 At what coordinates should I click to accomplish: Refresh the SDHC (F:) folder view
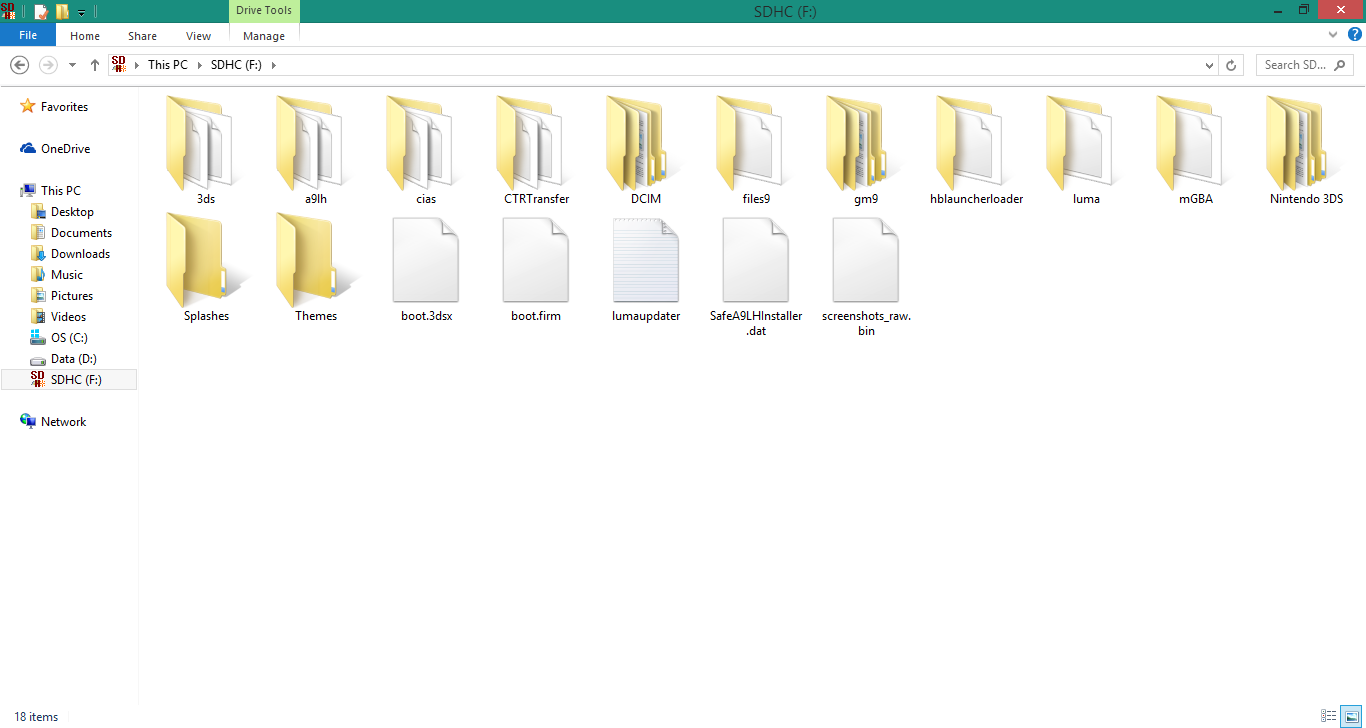(1232, 65)
